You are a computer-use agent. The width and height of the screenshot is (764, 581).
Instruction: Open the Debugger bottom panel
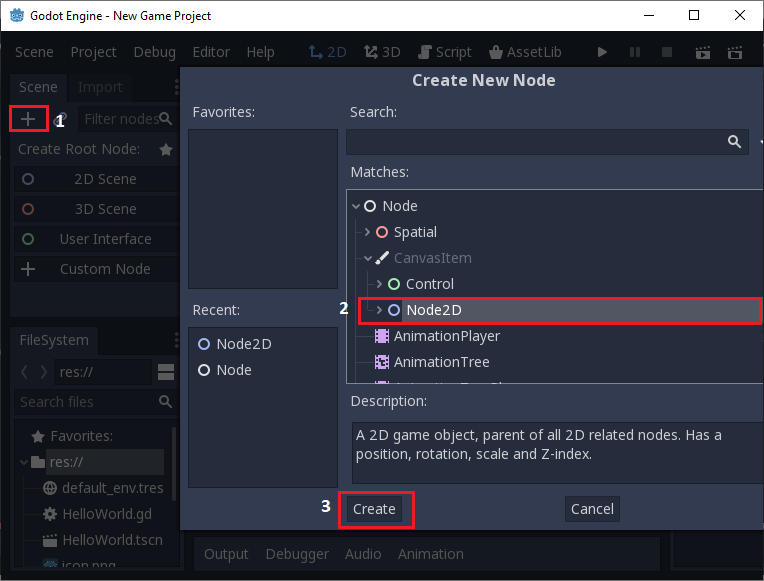[297, 554]
